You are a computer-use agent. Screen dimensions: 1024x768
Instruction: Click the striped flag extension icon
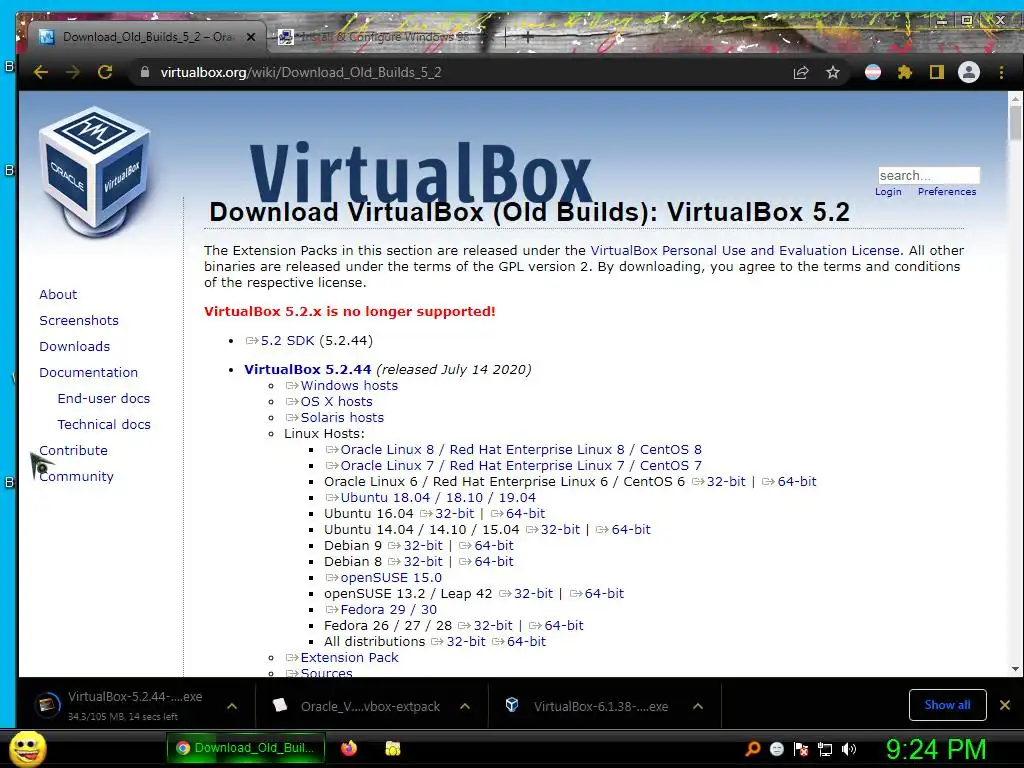(x=872, y=72)
